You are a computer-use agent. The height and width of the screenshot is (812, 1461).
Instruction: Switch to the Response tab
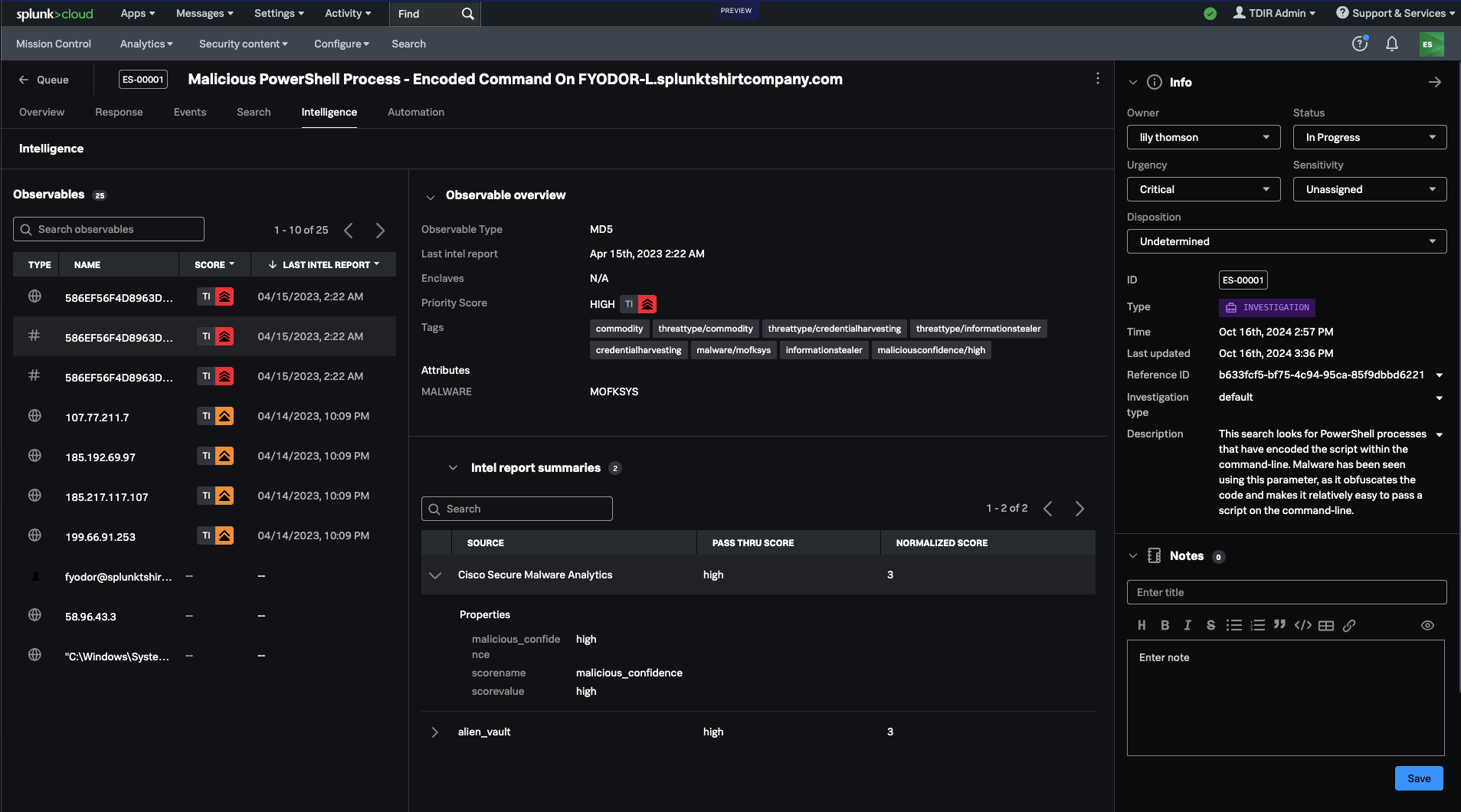point(119,112)
